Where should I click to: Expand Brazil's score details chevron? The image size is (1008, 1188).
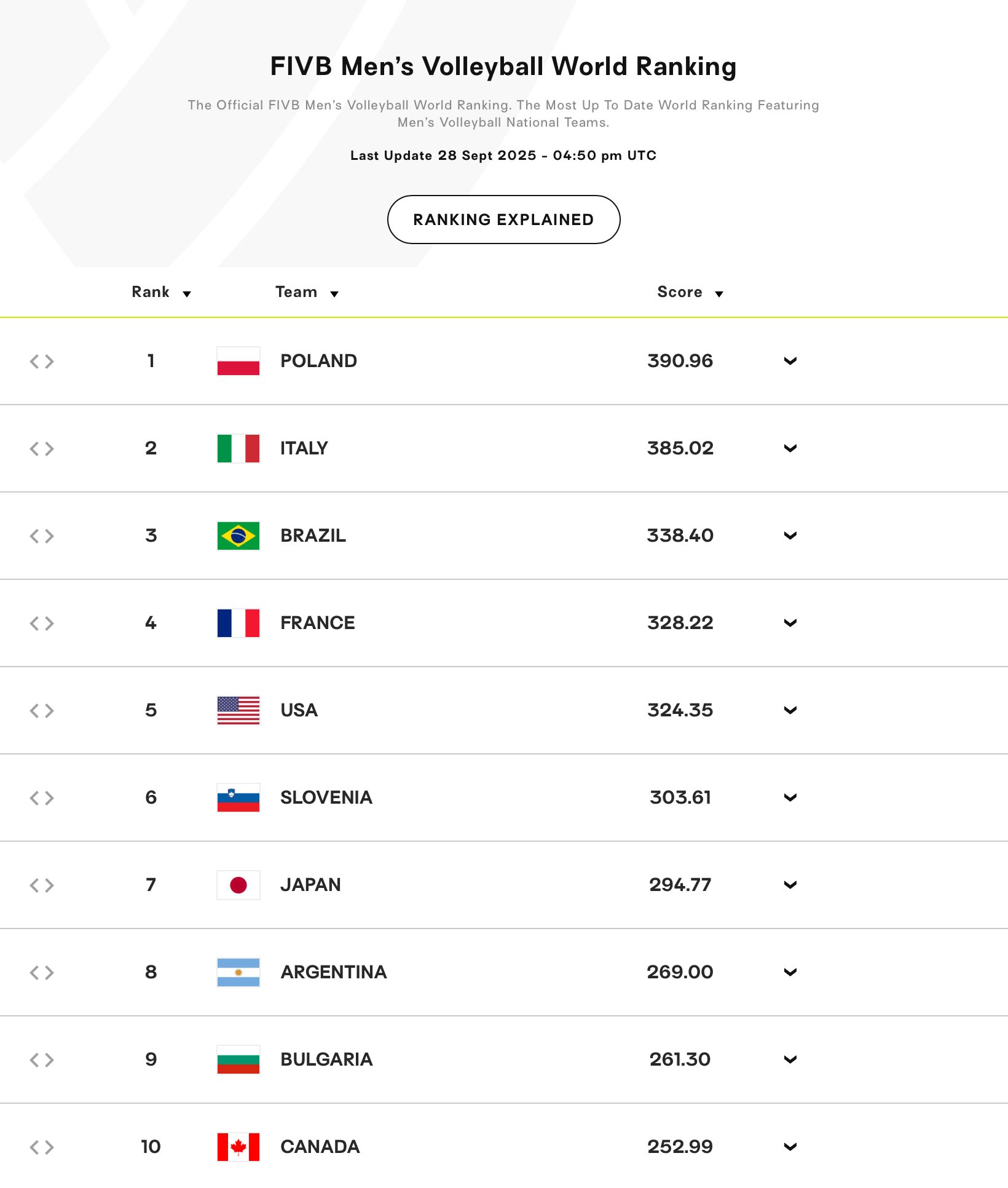click(x=790, y=536)
